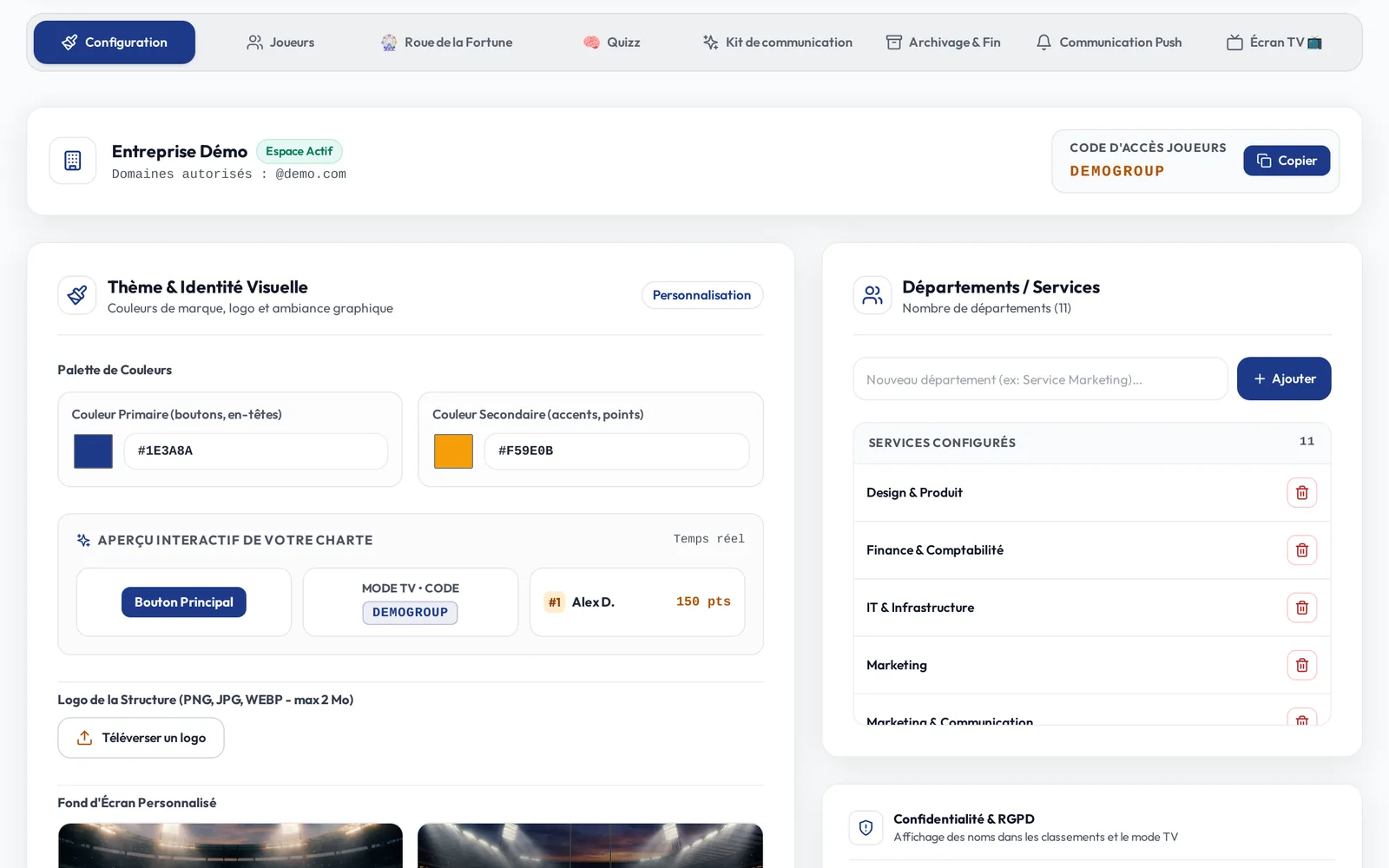Click the building icon next to Entreprise Démo
Viewport: 1389px width, 868px height.
tap(73, 161)
